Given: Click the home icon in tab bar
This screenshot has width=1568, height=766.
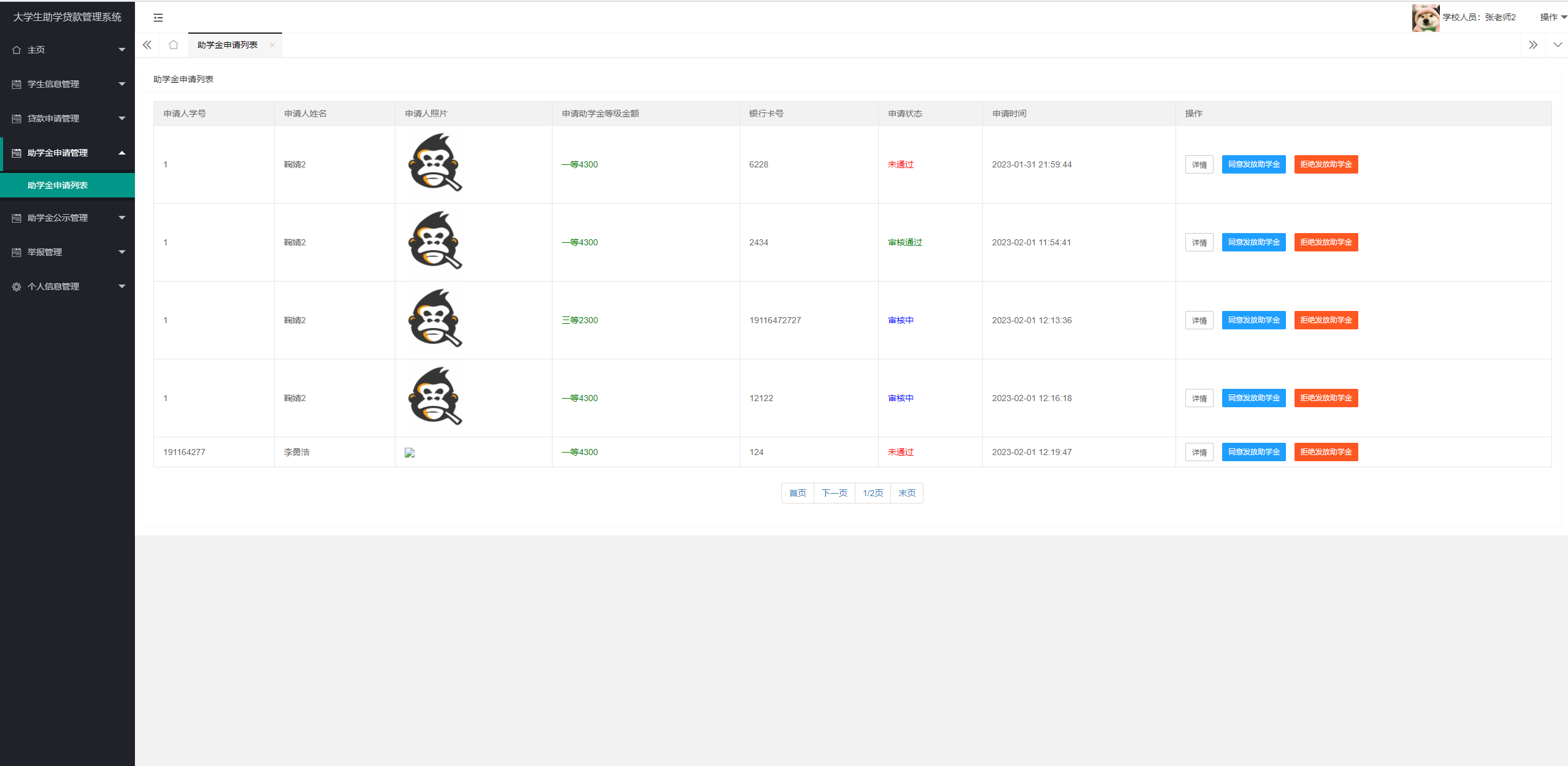Looking at the screenshot, I should coord(174,45).
